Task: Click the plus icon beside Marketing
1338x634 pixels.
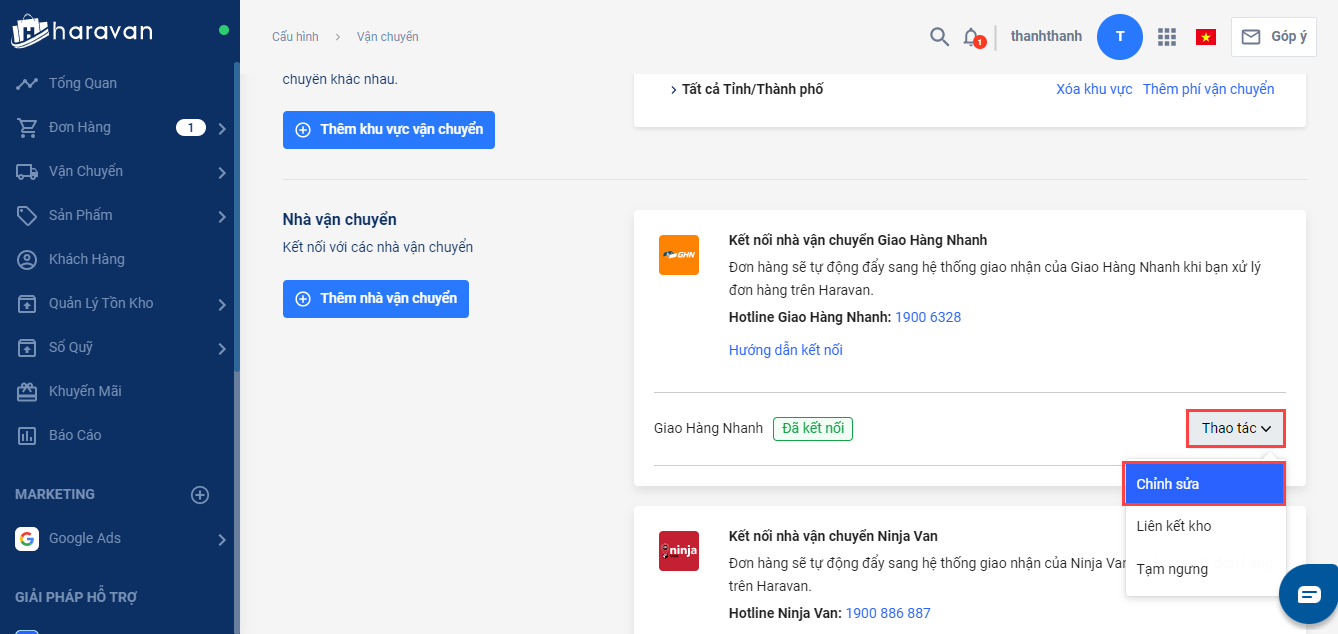Action: (200, 494)
